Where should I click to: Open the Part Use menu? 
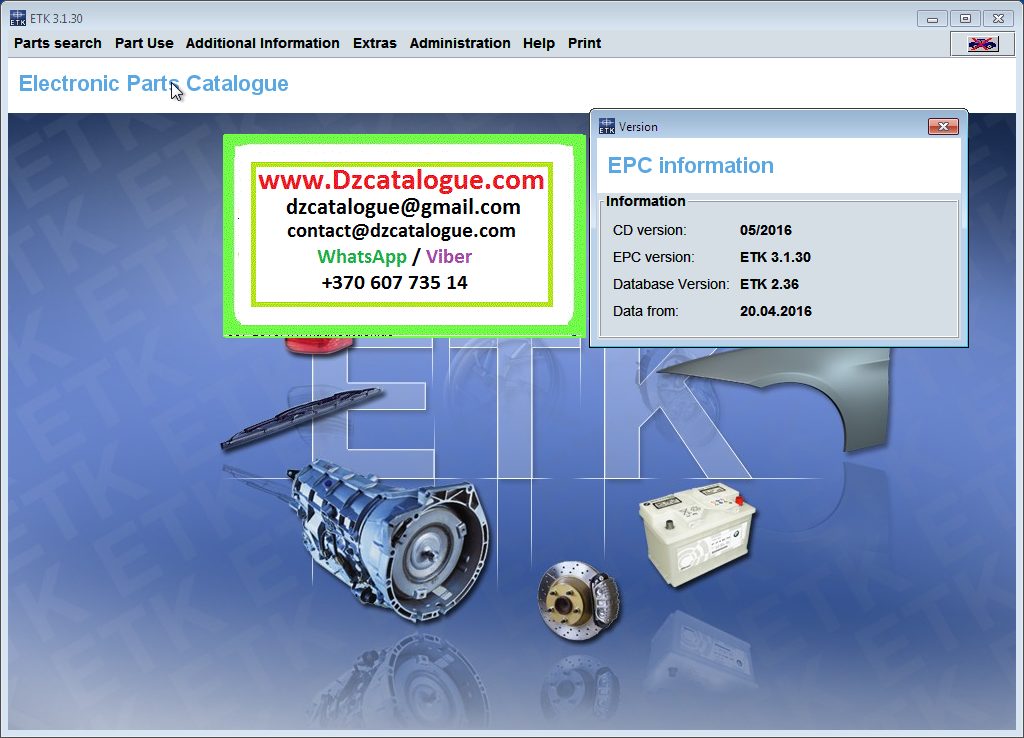tap(144, 43)
